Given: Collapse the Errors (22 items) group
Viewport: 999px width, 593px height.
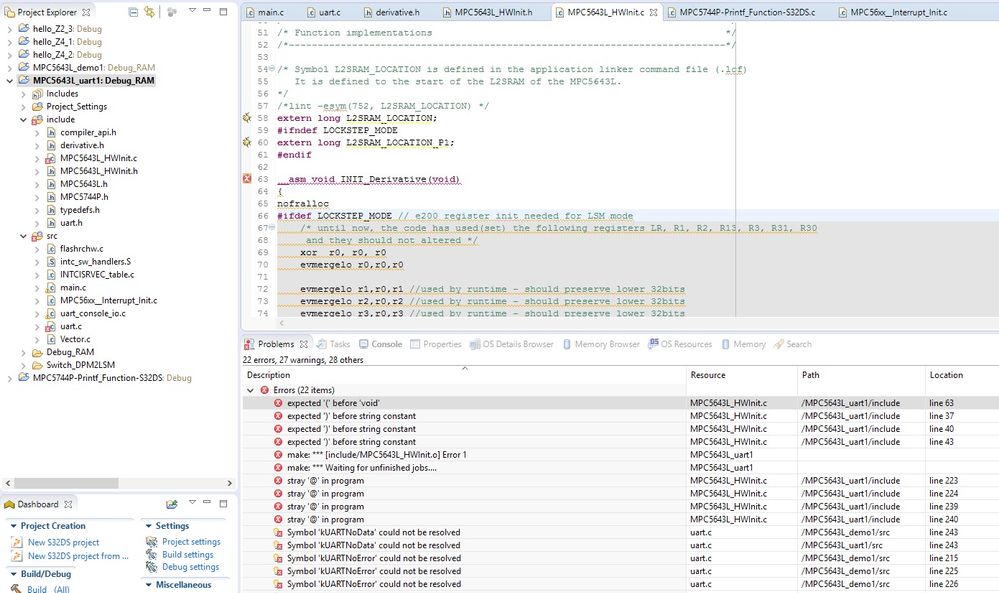Looking at the screenshot, I should click(250, 390).
